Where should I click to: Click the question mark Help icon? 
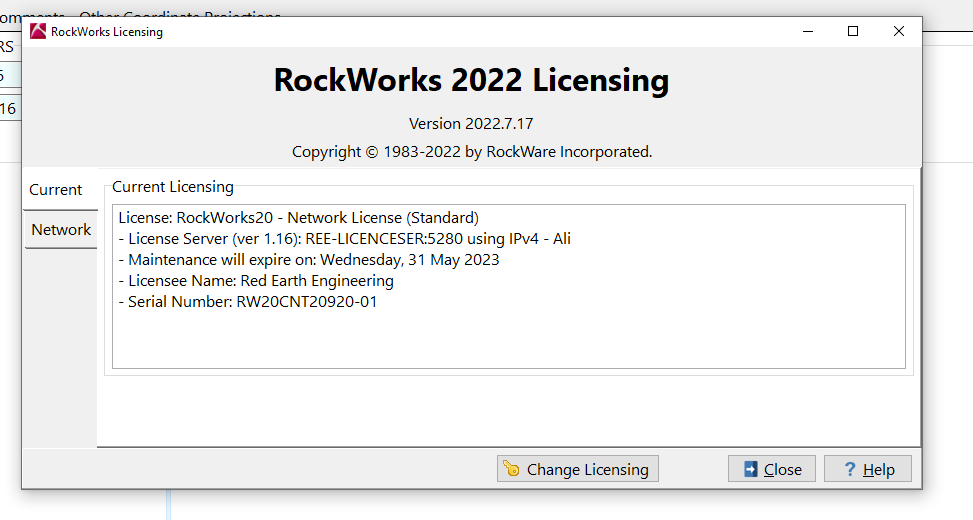[x=850, y=469]
